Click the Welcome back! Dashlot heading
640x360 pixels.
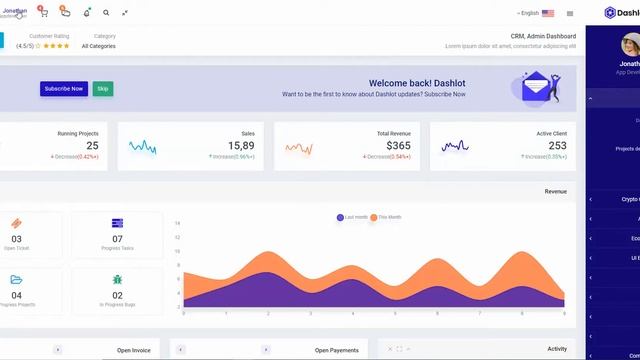tap(417, 83)
